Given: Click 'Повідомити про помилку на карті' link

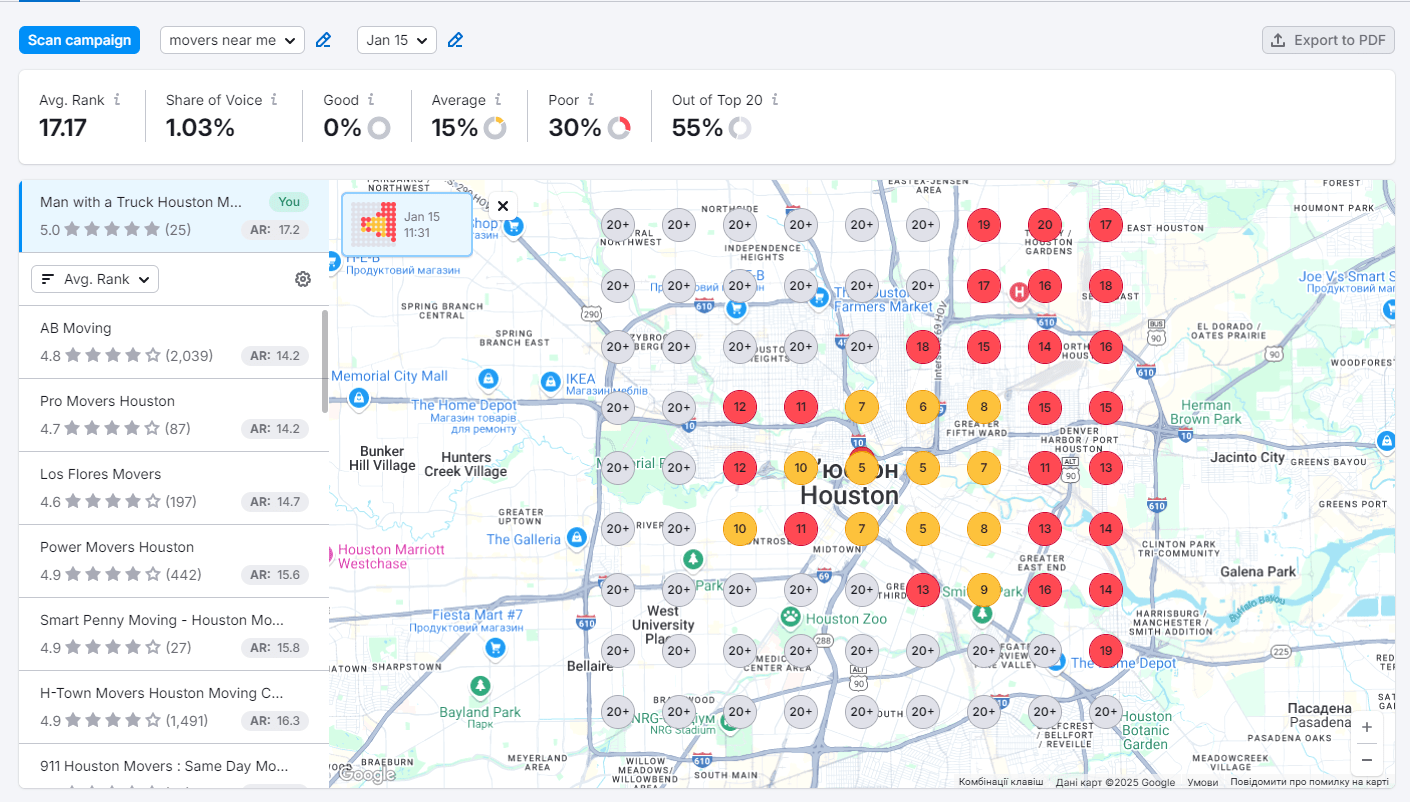Looking at the screenshot, I should [x=1309, y=782].
